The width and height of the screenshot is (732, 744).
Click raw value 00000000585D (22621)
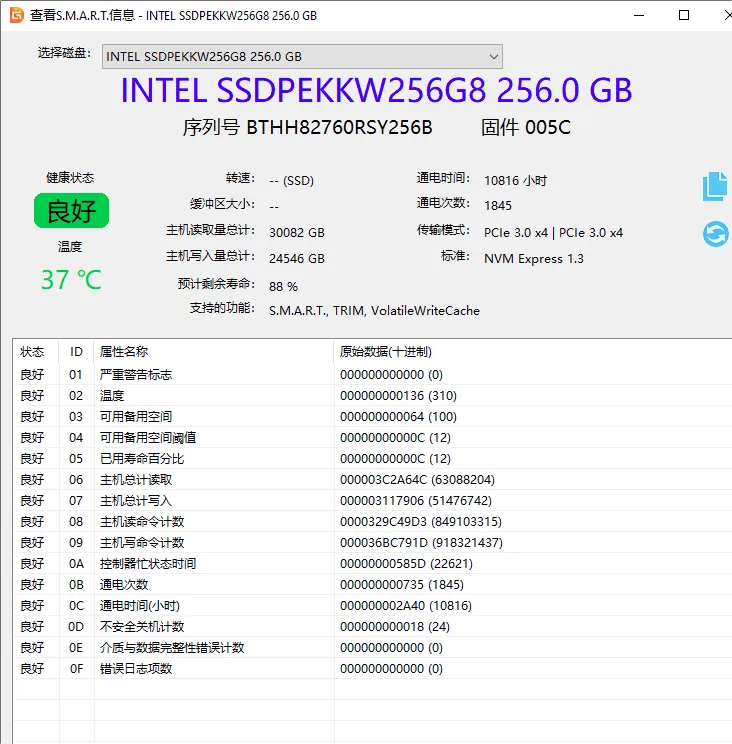pyautogui.click(x=407, y=564)
